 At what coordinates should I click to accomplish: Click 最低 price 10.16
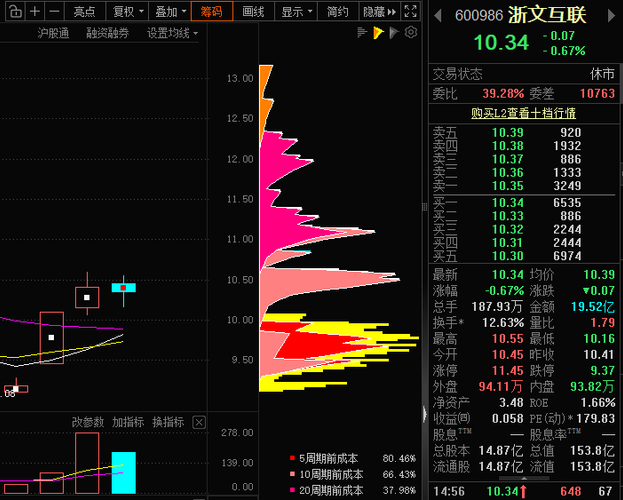point(599,339)
